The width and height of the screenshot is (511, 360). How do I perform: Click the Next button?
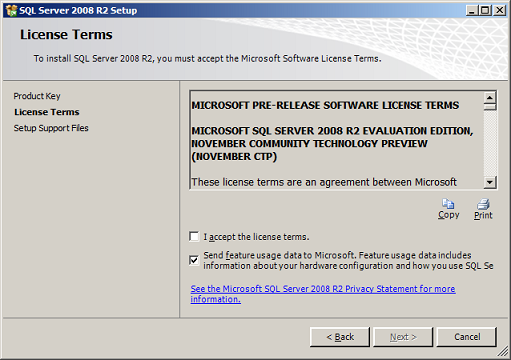(403, 337)
